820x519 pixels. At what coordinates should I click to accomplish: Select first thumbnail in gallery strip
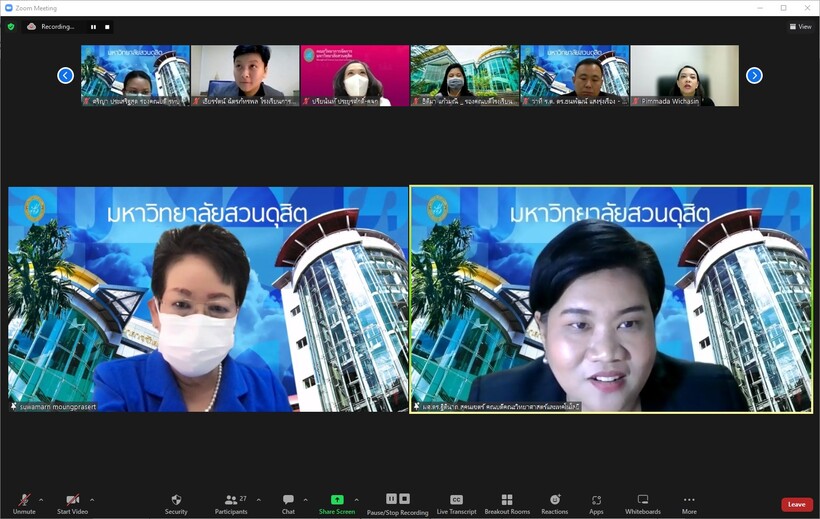pyautogui.click(x=135, y=75)
